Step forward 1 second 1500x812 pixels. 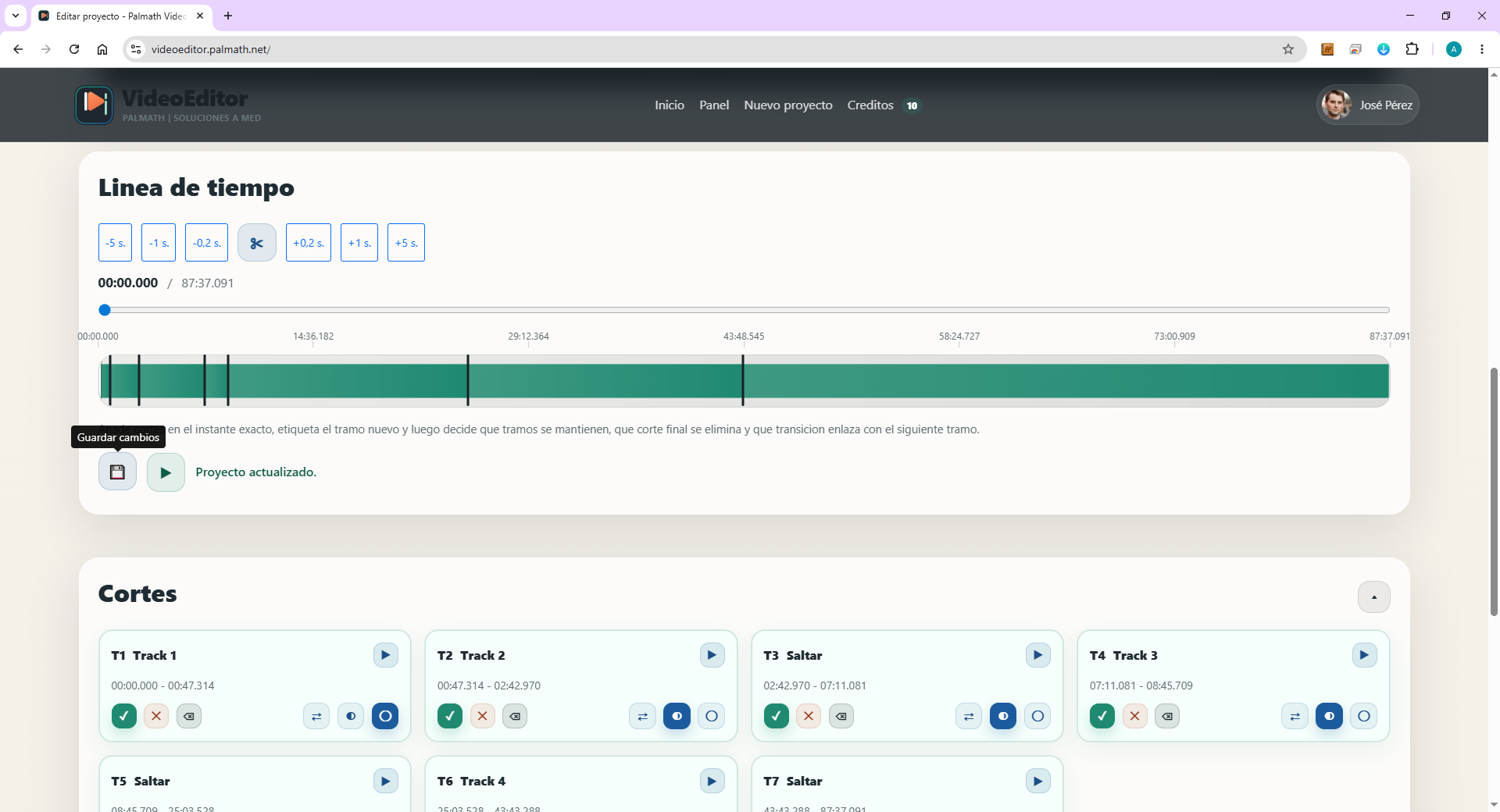(x=359, y=243)
